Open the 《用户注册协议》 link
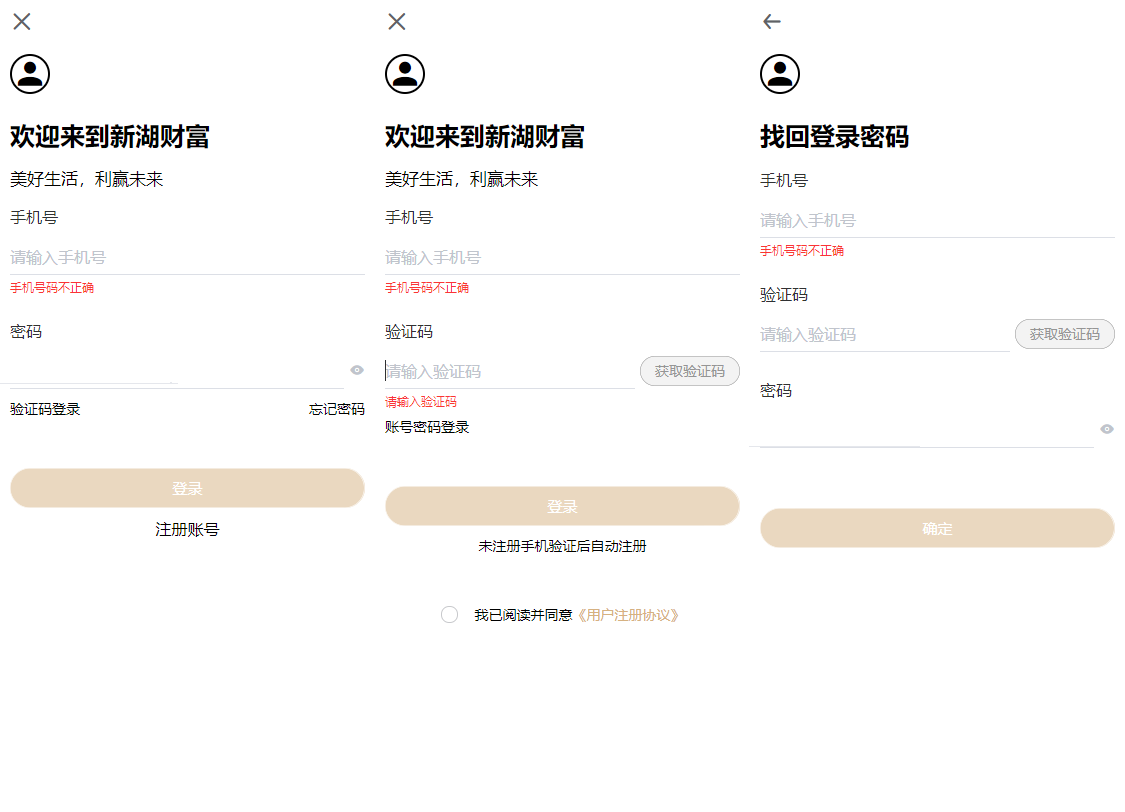1125x812 pixels. 628,615
